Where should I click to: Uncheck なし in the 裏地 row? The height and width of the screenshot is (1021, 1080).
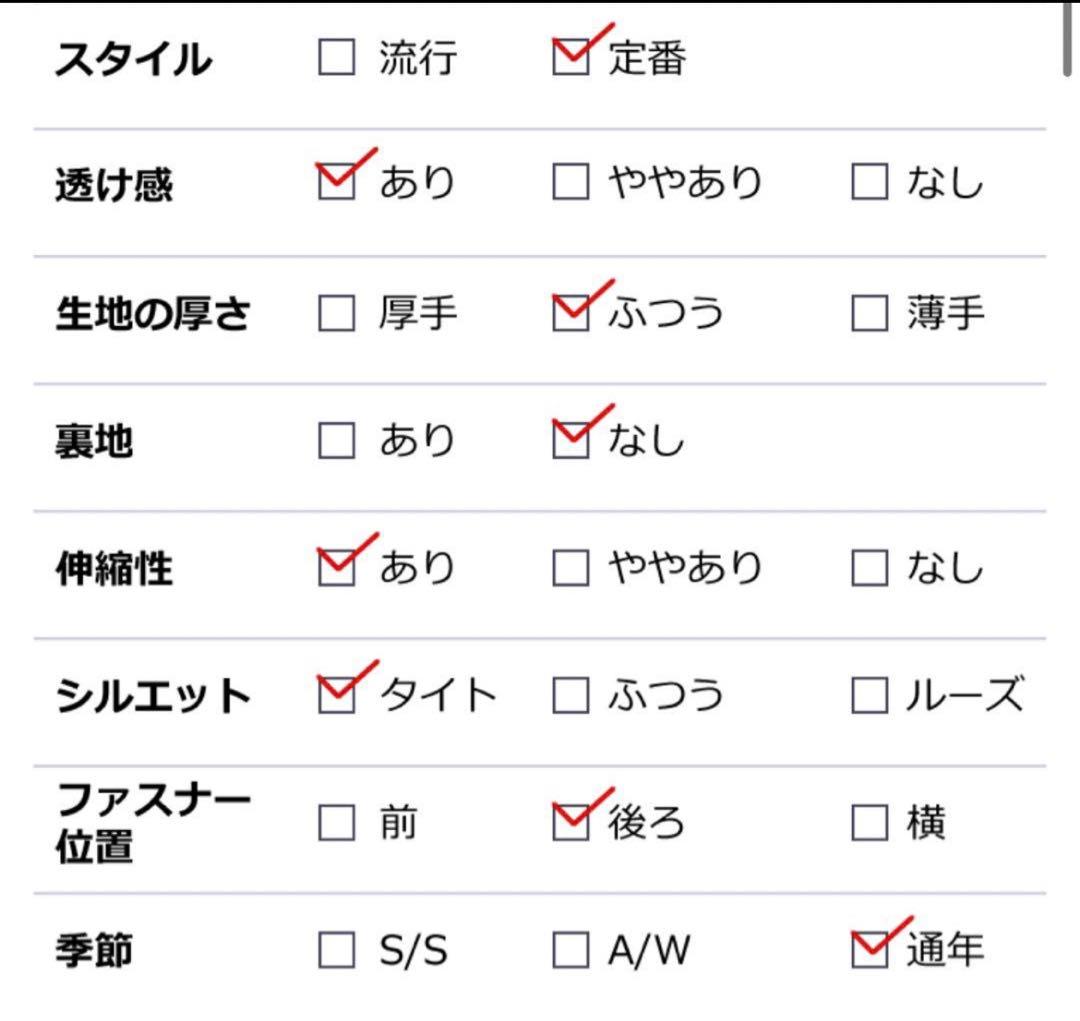click(x=571, y=440)
